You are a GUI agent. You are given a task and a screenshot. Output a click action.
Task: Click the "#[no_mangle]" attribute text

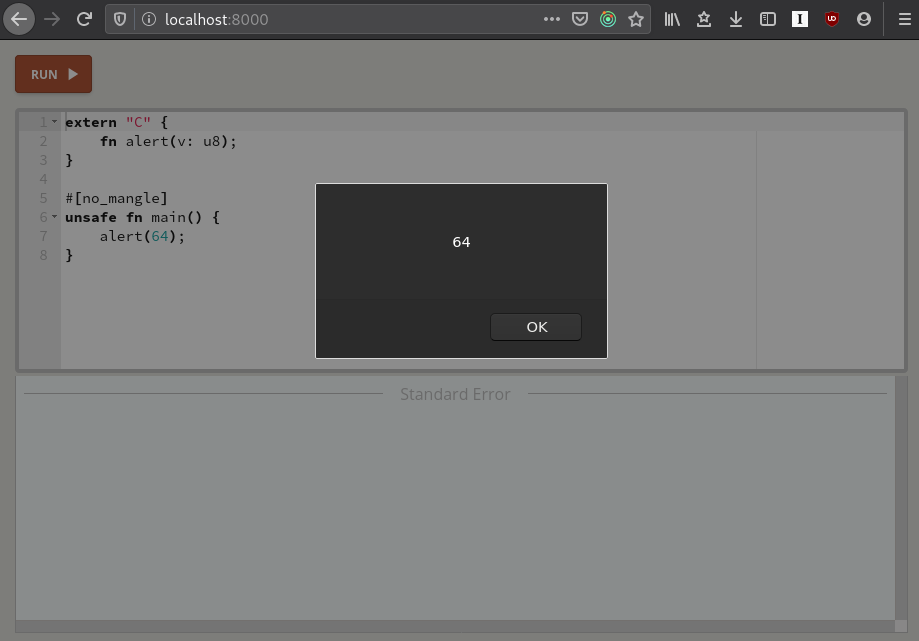click(117, 198)
